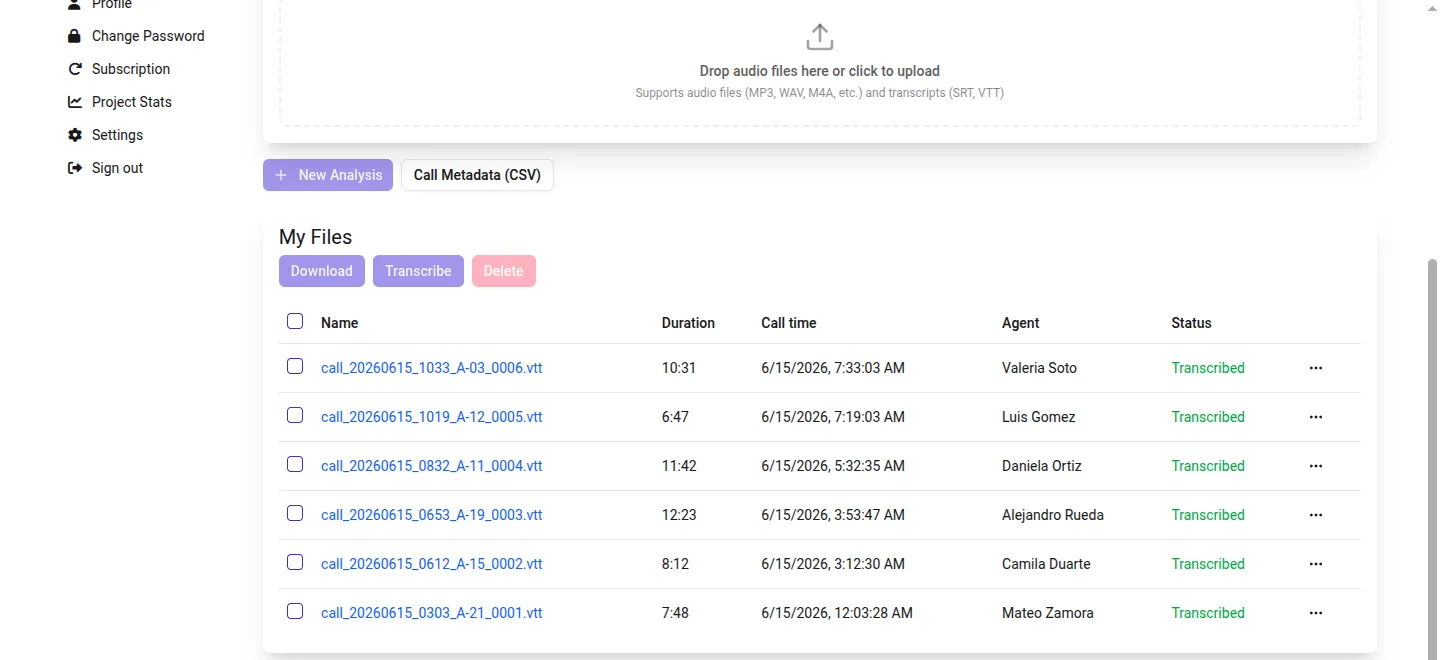Open Change Password in the sidebar
Image resolution: width=1440 pixels, height=660 pixels.
(x=148, y=36)
